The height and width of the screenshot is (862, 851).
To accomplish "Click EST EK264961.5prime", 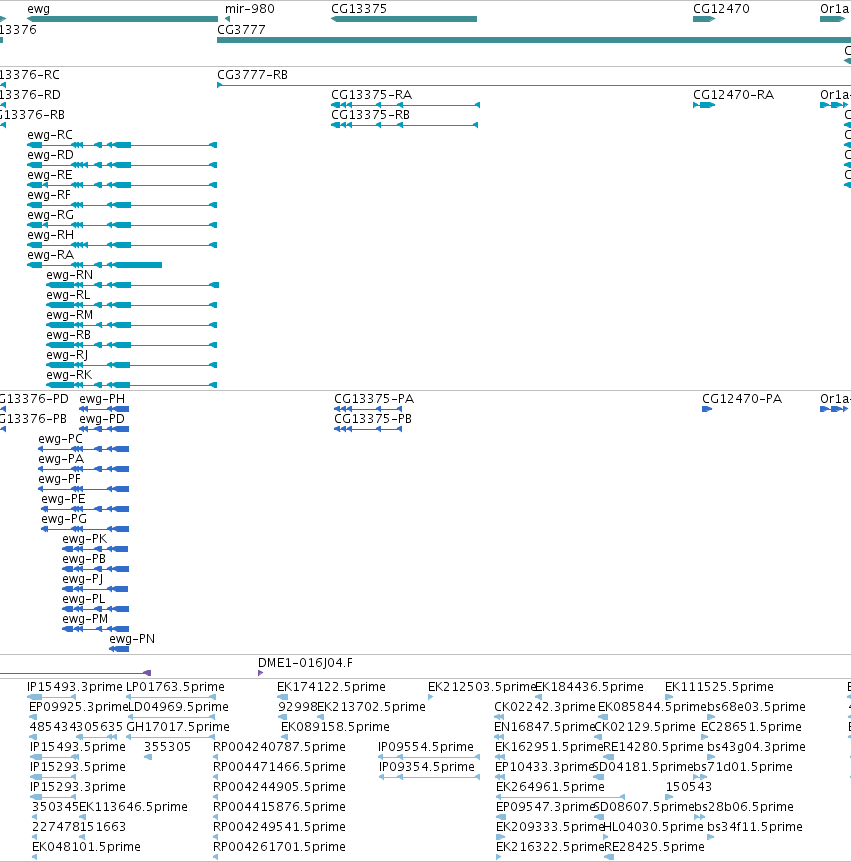I will (x=560, y=797).
